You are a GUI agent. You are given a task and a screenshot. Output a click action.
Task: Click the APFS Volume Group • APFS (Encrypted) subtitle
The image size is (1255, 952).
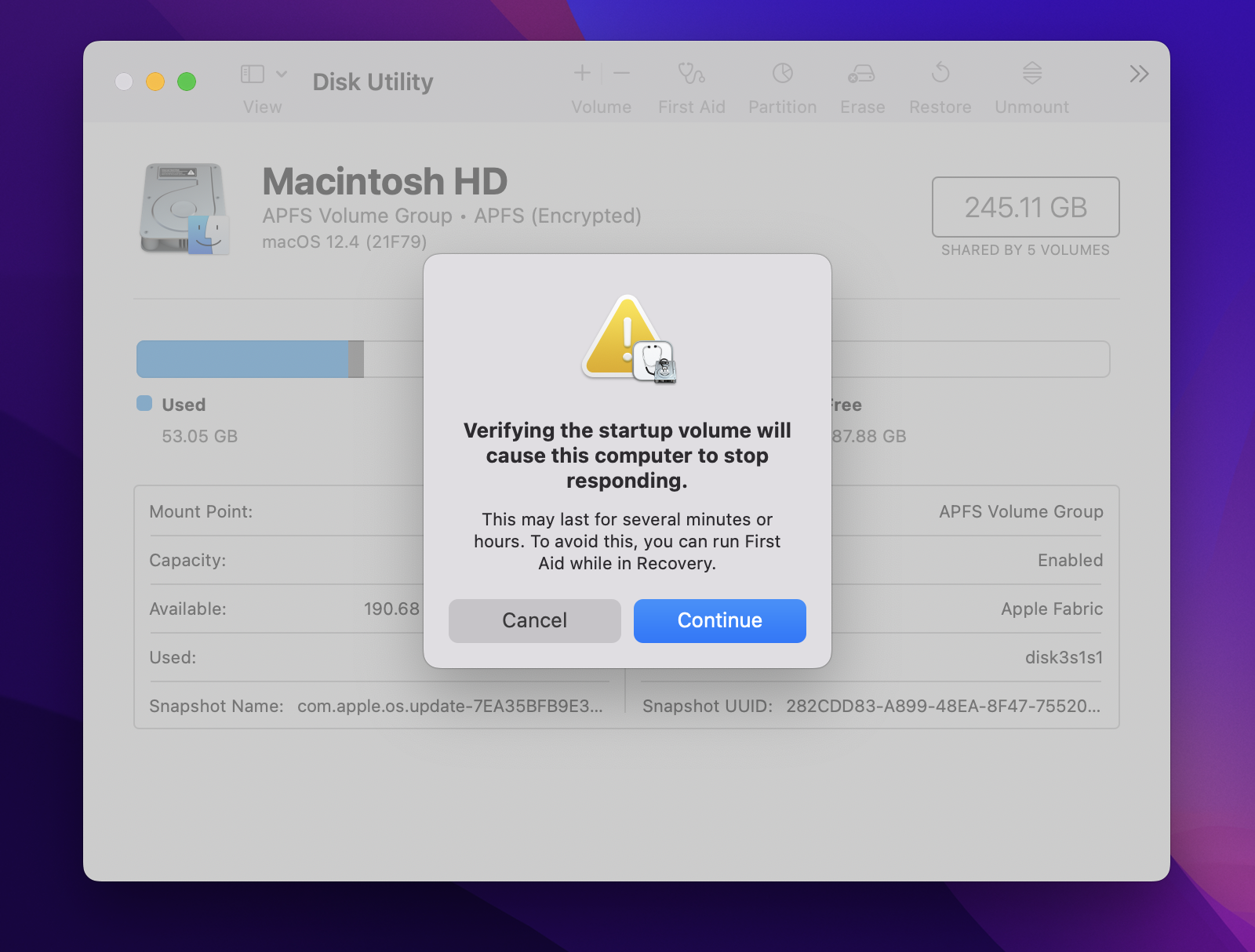pyautogui.click(x=452, y=216)
